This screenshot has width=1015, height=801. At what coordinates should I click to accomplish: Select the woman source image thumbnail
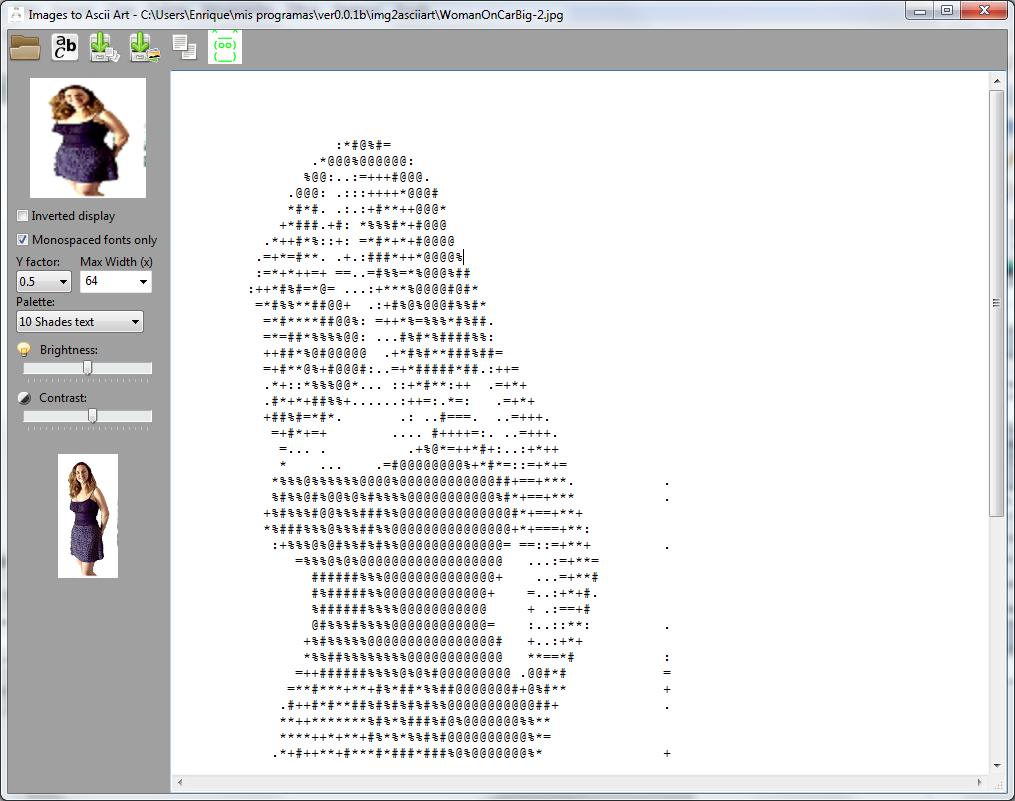tap(87, 137)
